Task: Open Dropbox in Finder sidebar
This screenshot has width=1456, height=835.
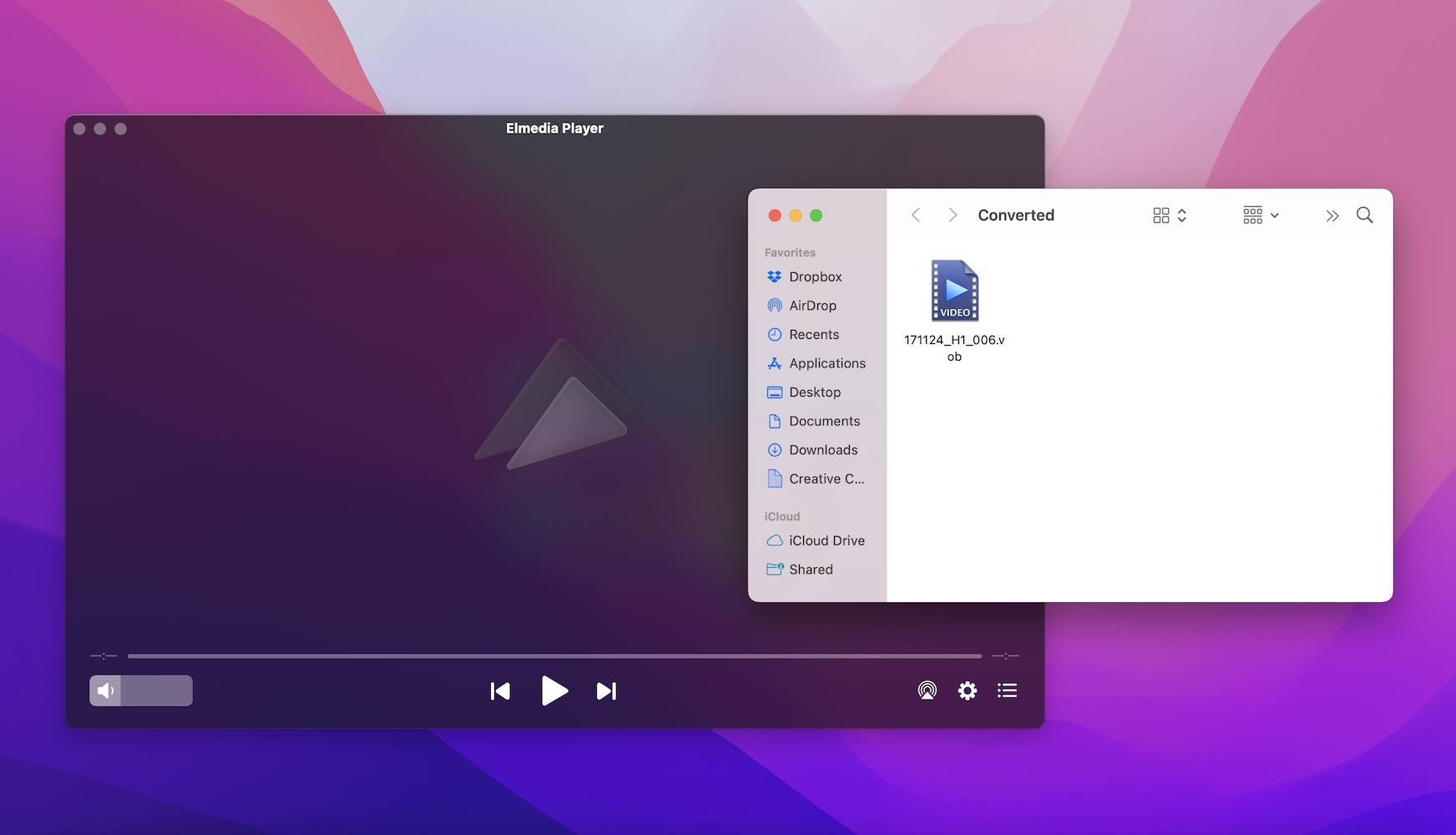Action: click(816, 276)
